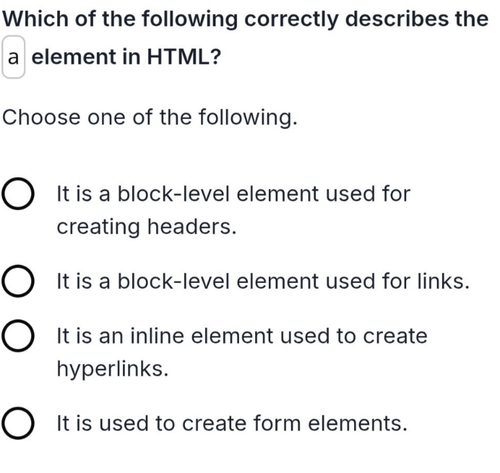Click the word 'HTML?' in the question
The height and width of the screenshot is (473, 500).
pyautogui.click(x=184, y=57)
